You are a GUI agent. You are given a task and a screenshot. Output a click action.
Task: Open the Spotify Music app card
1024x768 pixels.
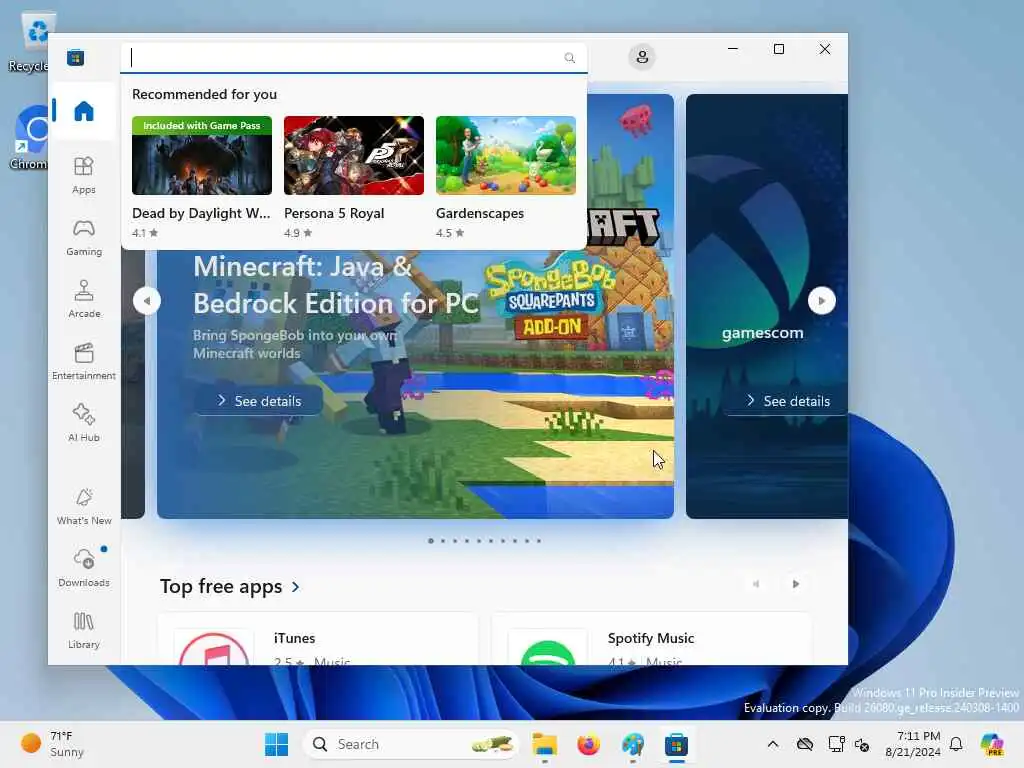(x=651, y=639)
